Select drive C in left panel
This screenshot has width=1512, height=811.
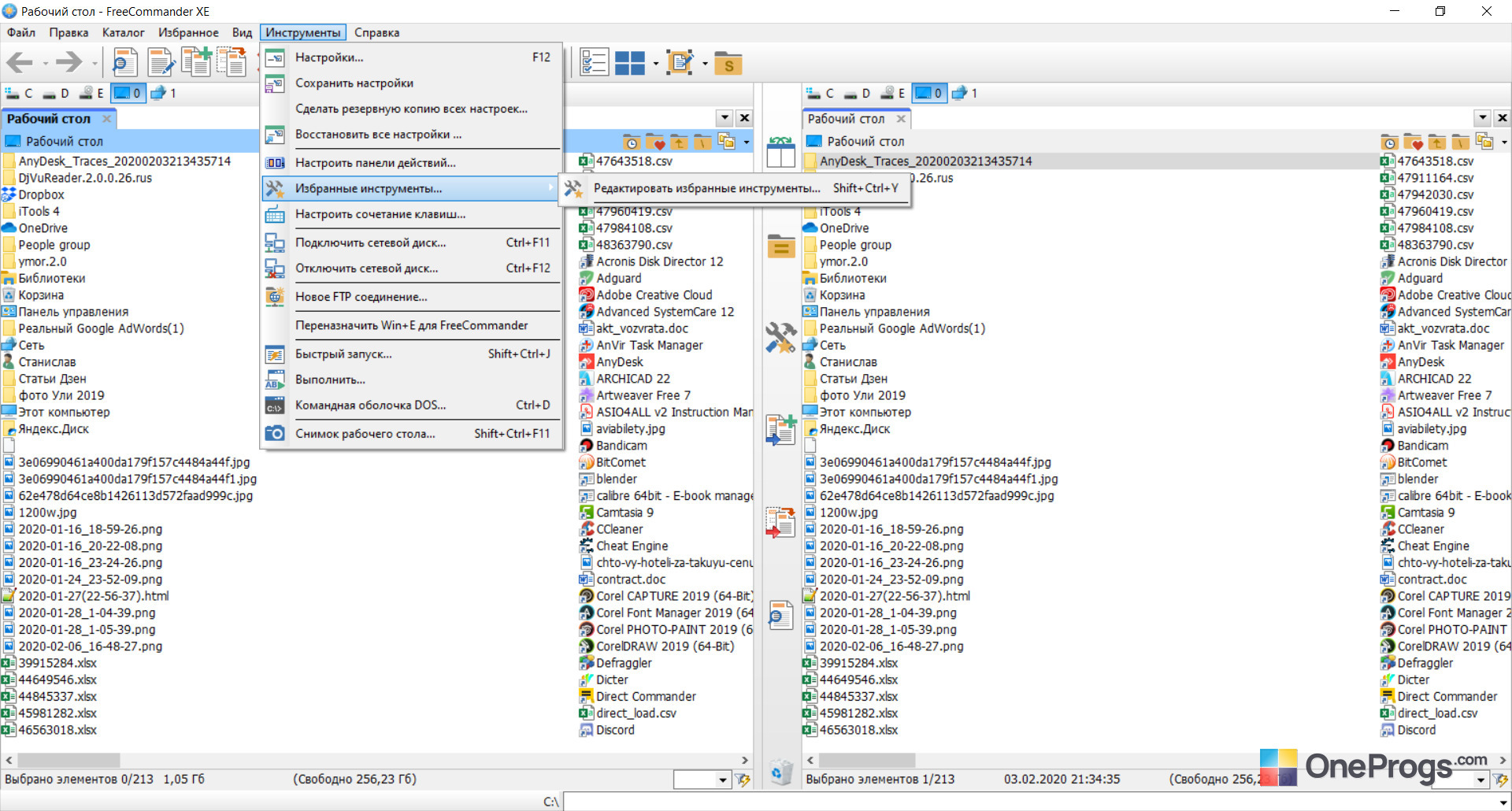pyautogui.click(x=19, y=93)
